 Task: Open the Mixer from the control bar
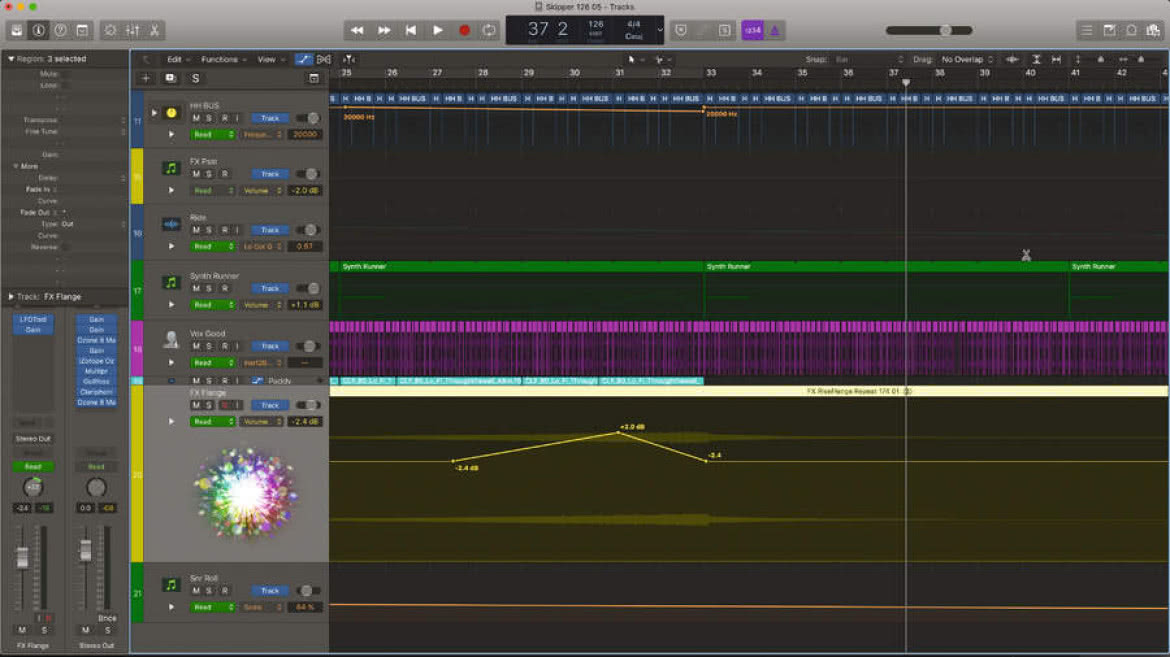(x=133, y=31)
